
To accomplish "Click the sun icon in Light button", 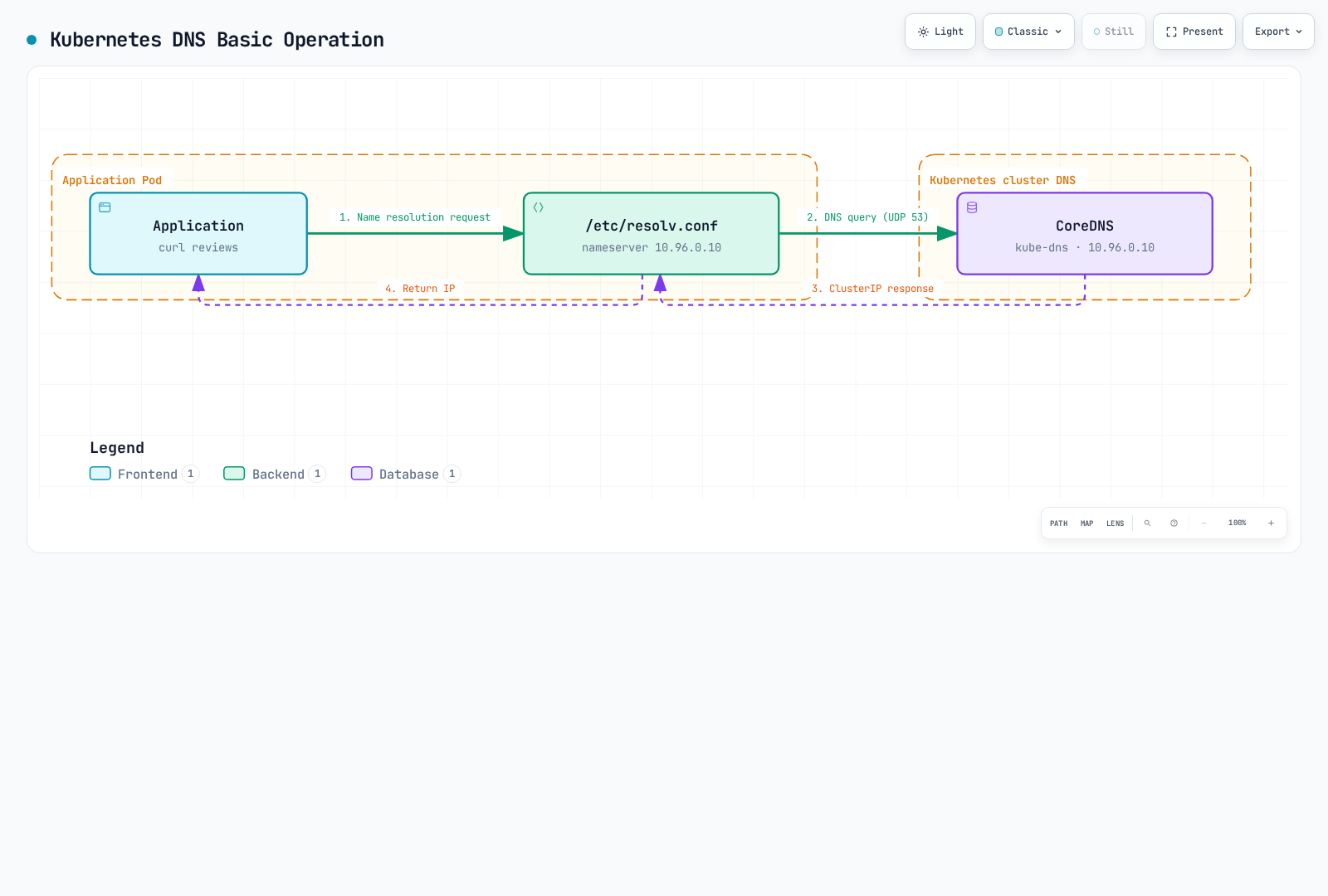I will click(x=923, y=32).
